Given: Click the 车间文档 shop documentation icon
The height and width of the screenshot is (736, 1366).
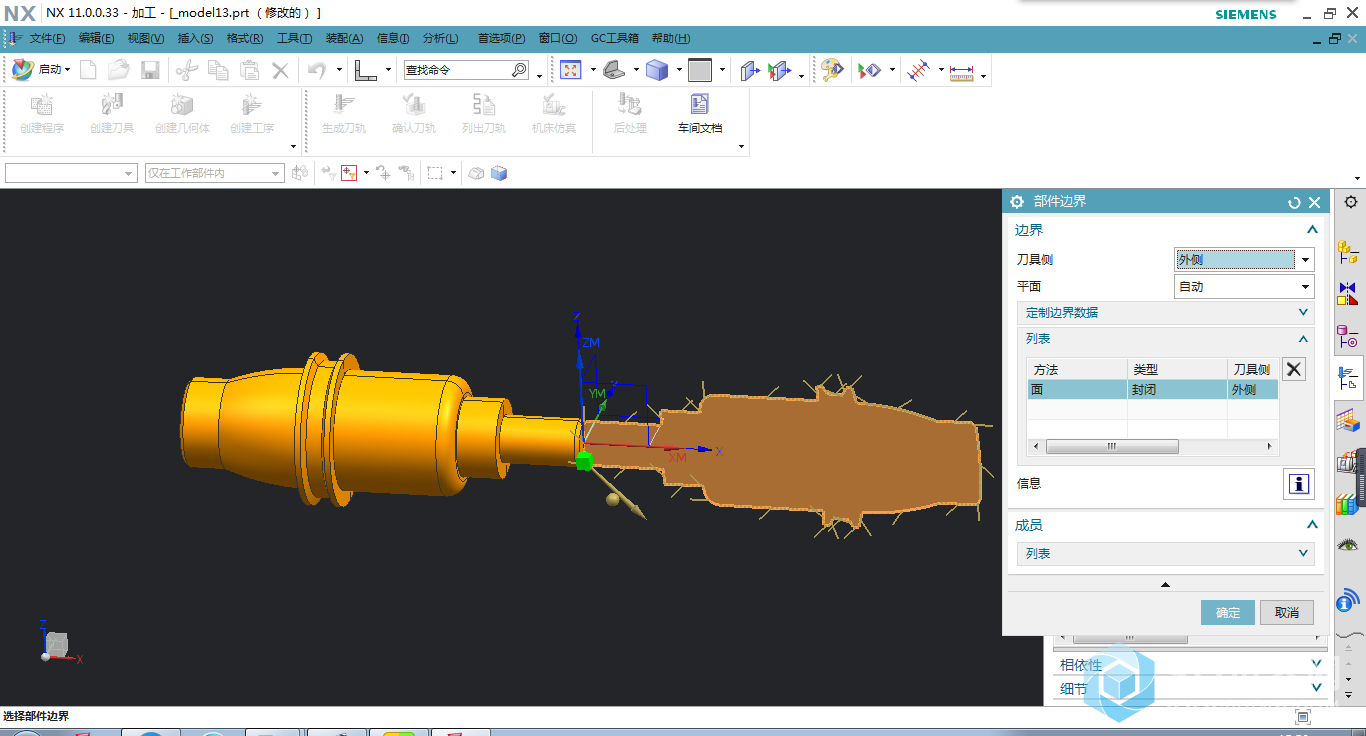Looking at the screenshot, I should pyautogui.click(x=699, y=114).
